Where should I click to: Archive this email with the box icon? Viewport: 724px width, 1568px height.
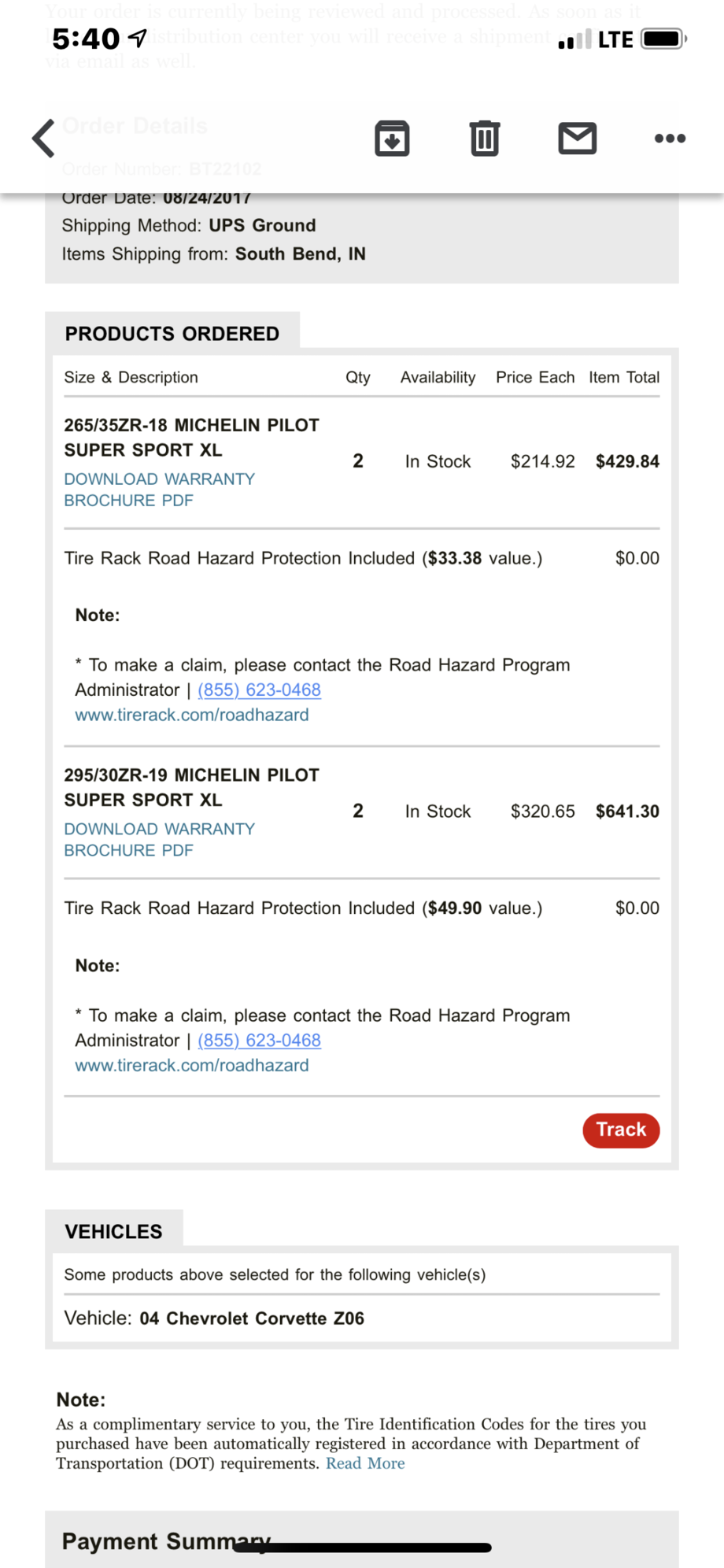click(392, 139)
